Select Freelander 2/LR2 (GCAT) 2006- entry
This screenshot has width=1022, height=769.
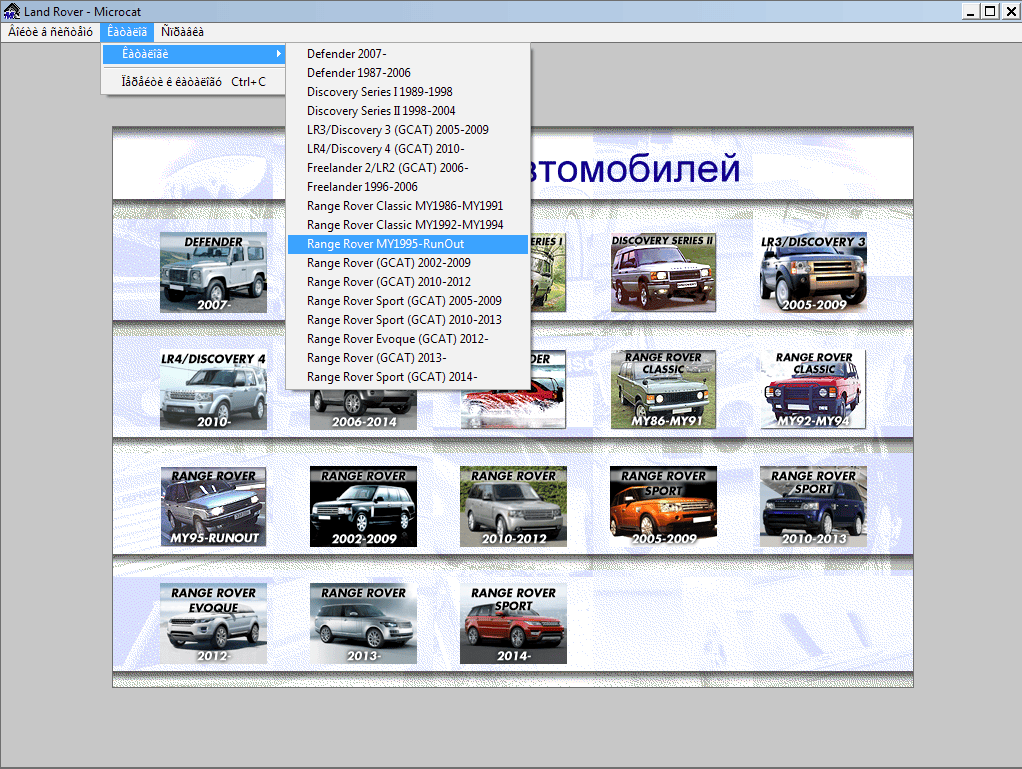[x=407, y=167]
